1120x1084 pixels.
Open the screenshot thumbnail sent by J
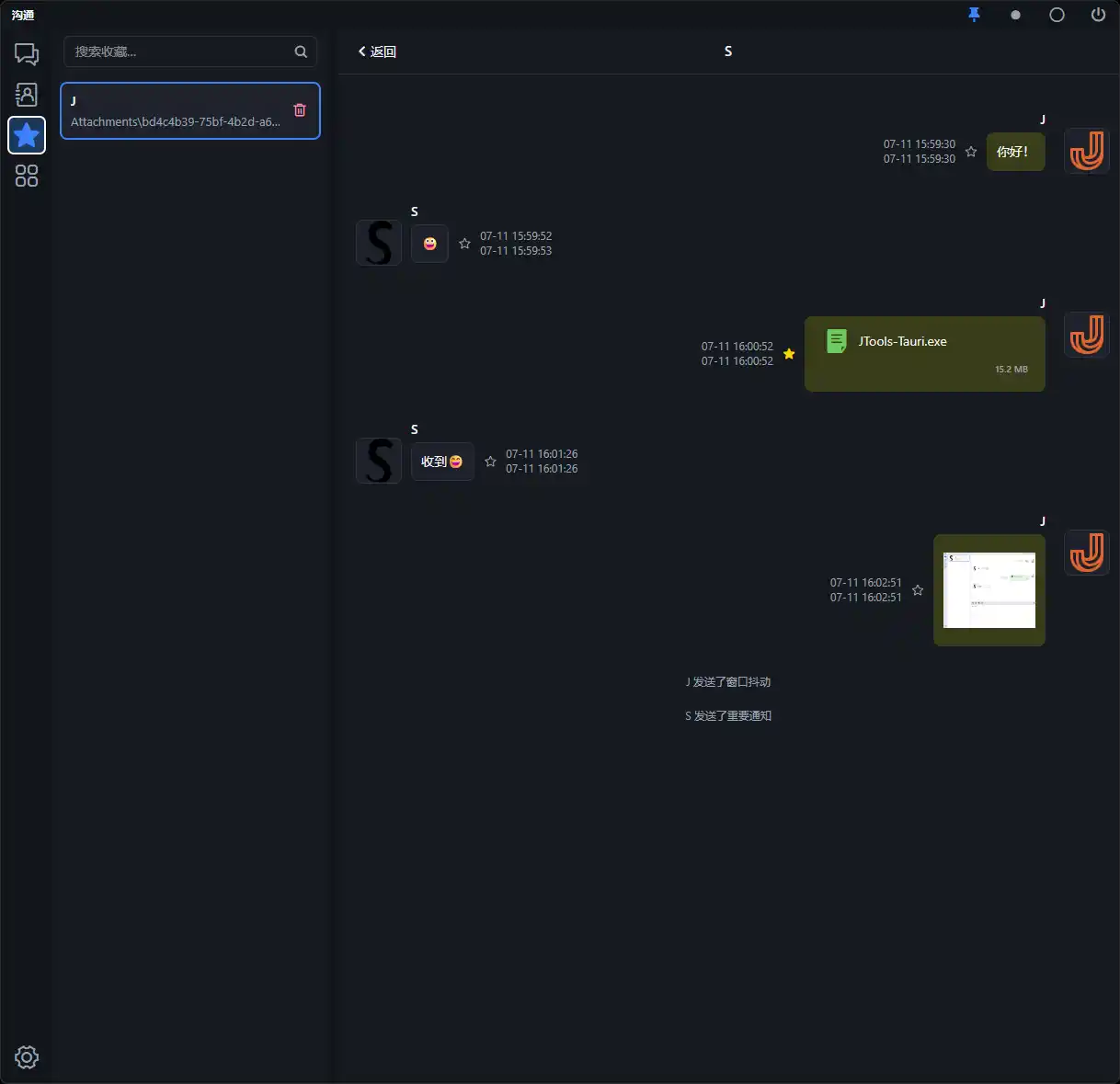click(989, 590)
